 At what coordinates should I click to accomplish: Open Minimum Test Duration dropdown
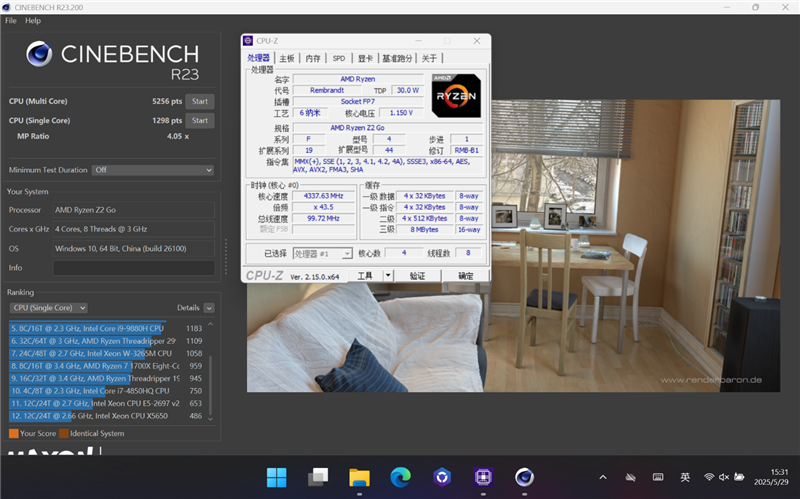tap(153, 170)
